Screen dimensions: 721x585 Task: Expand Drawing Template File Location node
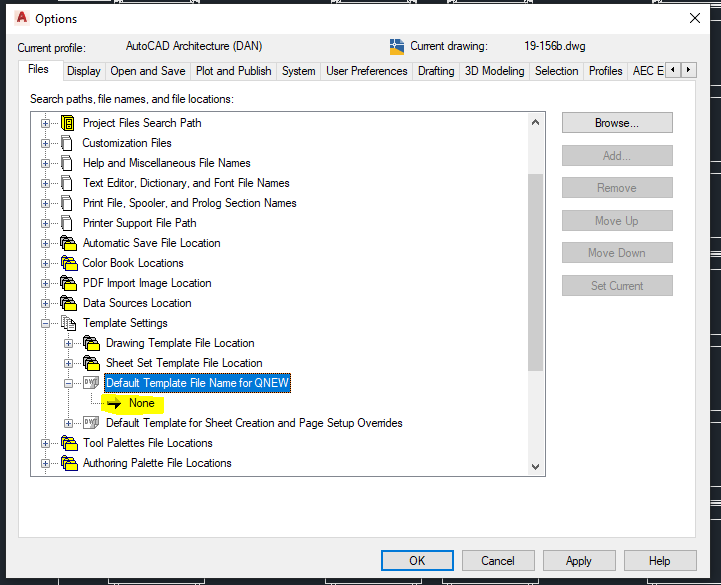pyautogui.click(x=68, y=344)
